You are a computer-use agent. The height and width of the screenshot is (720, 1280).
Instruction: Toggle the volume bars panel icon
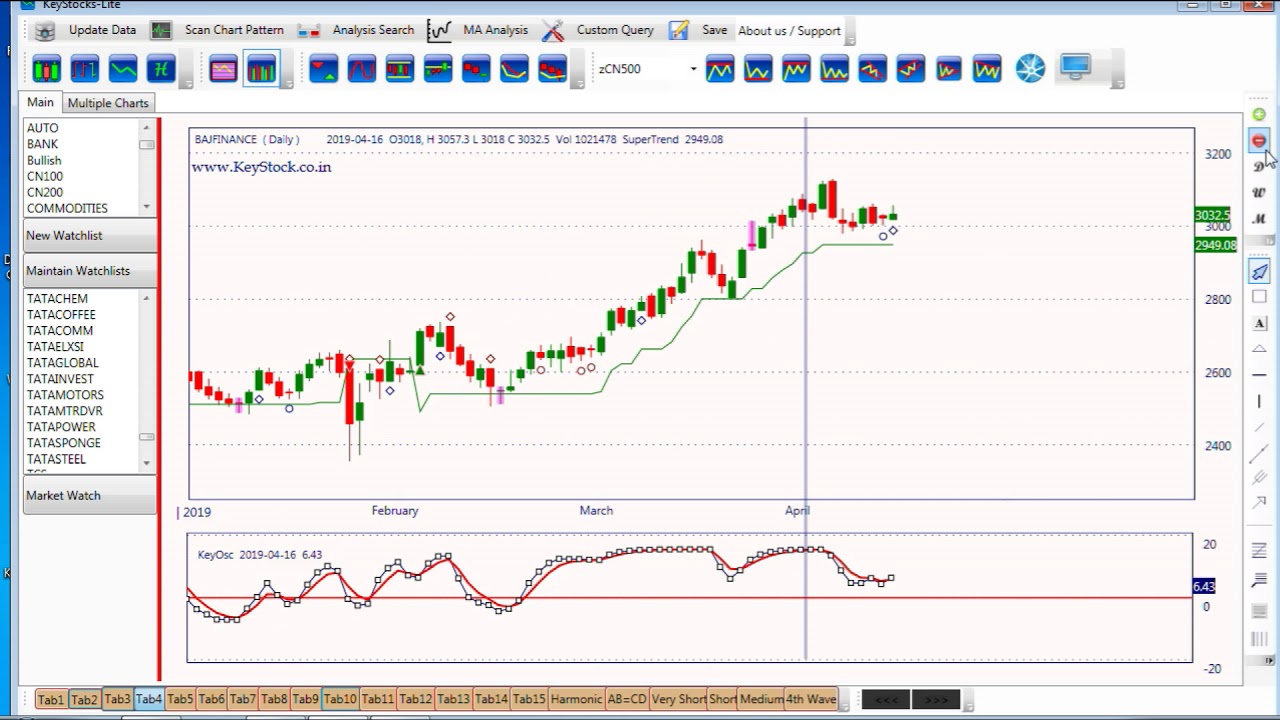(261, 69)
